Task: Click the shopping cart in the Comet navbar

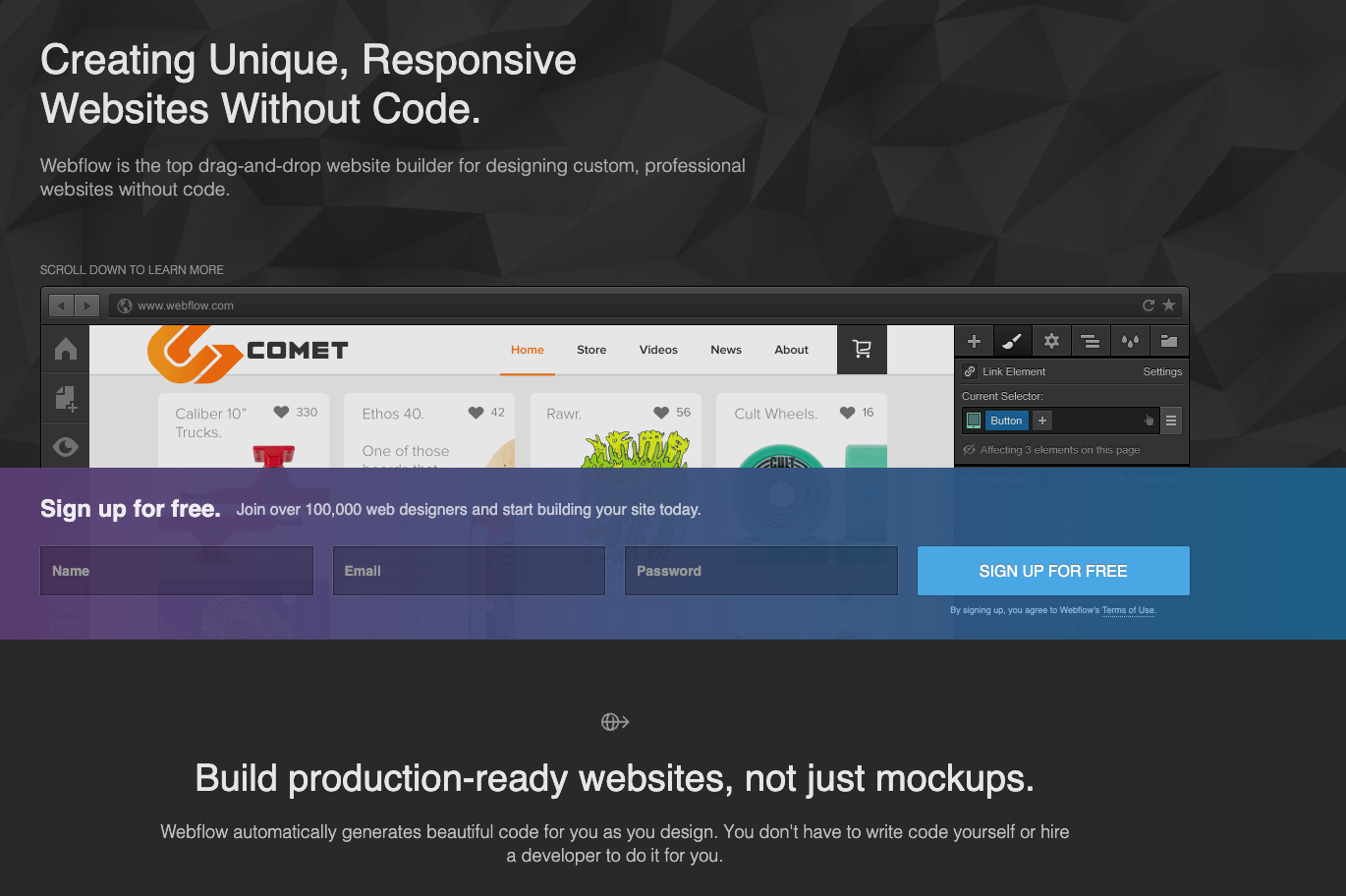Action: click(x=862, y=350)
